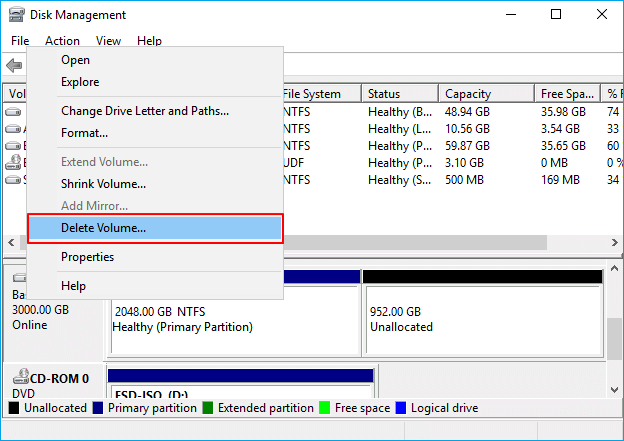Select the 2048.00 GB NTFS primary partition
624x441 pixels.
click(x=233, y=318)
